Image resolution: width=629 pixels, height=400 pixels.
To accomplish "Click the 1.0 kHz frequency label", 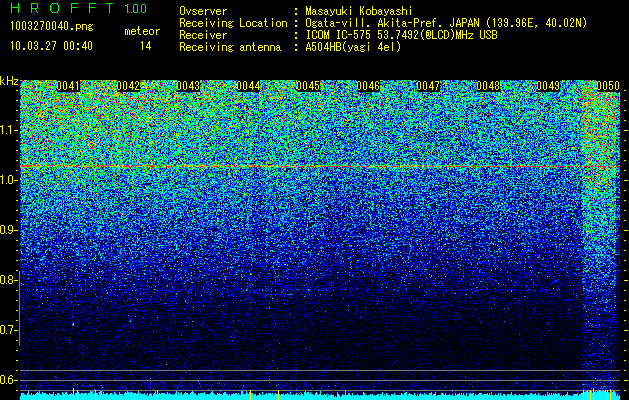I will pos(8,180).
